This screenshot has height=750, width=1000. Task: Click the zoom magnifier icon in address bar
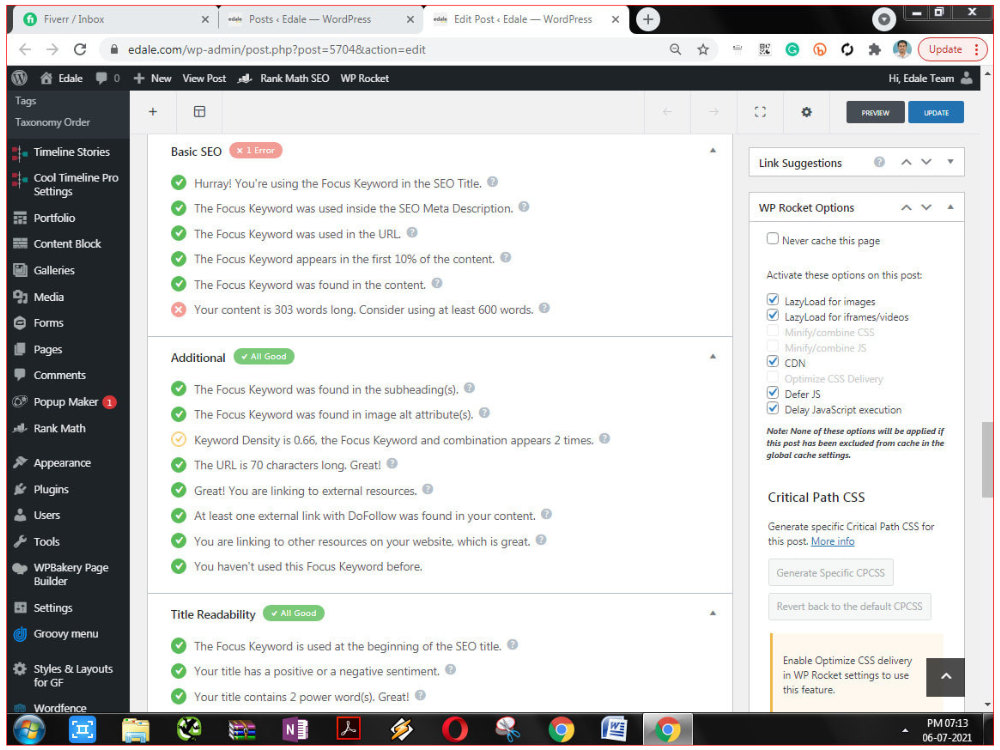[675, 50]
